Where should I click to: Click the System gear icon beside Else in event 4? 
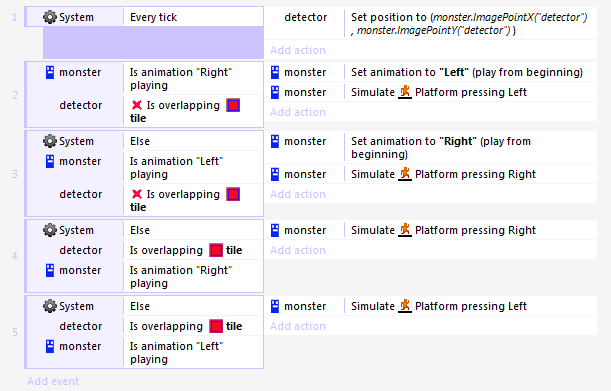tap(50, 230)
